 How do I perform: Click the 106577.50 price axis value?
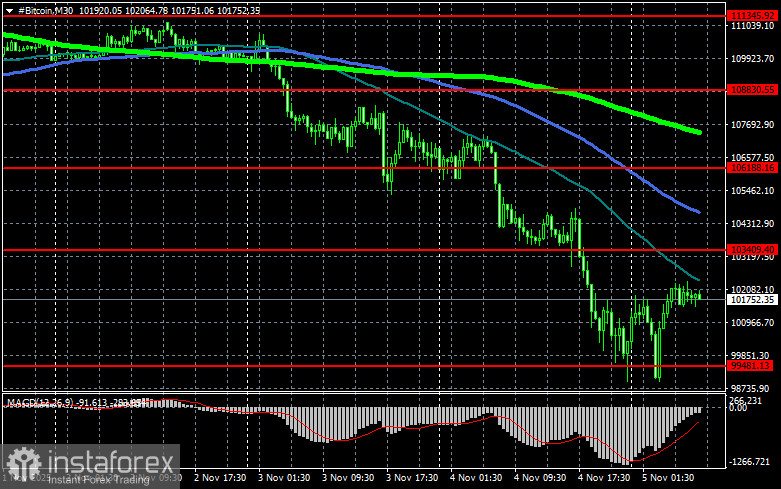coord(752,158)
